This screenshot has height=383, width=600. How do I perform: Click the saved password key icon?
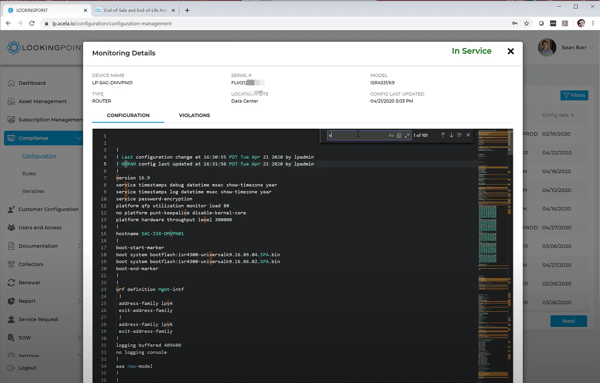[x=515, y=23]
